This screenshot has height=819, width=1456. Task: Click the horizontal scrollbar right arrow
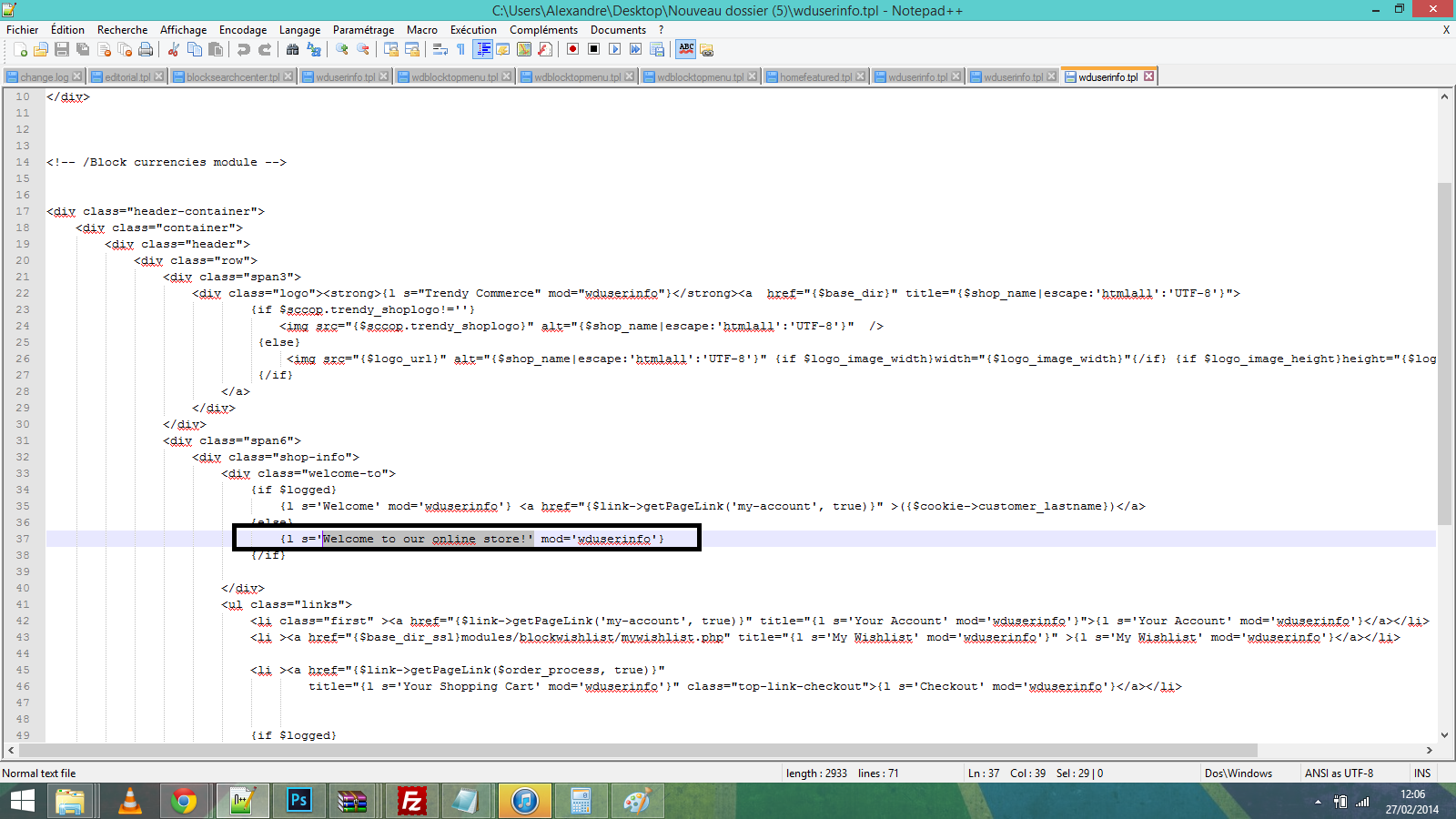(1430, 751)
